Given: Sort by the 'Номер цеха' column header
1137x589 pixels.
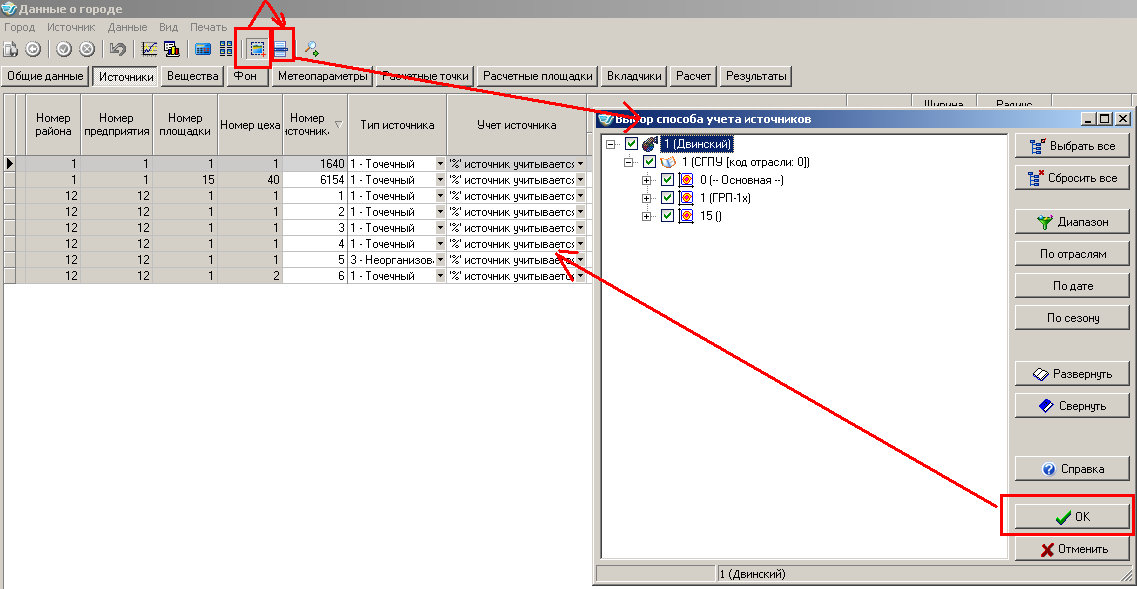Looking at the screenshot, I should click(249, 125).
